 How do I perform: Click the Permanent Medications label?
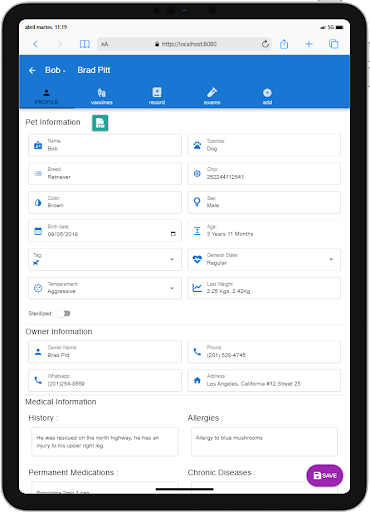[x=73, y=473]
